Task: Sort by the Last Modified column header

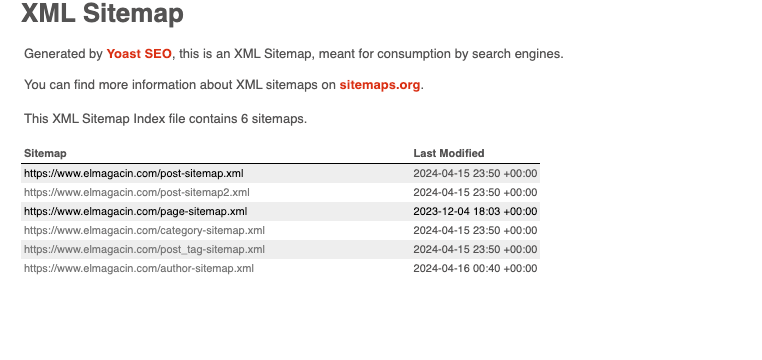Action: tap(449, 154)
